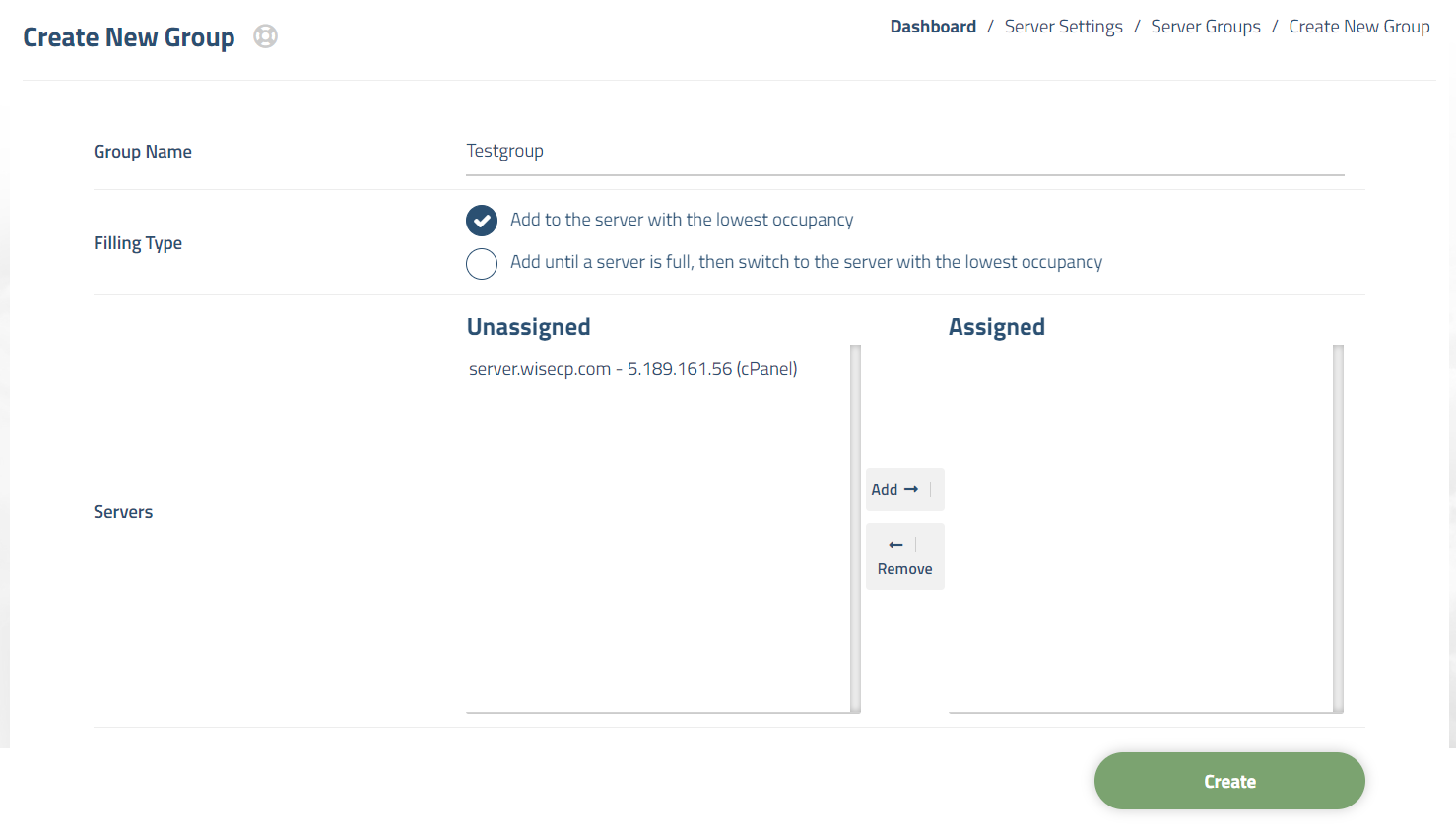This screenshot has width=1456, height=838.
Task: Click the left arrow icon above Remove
Action: 895,545
